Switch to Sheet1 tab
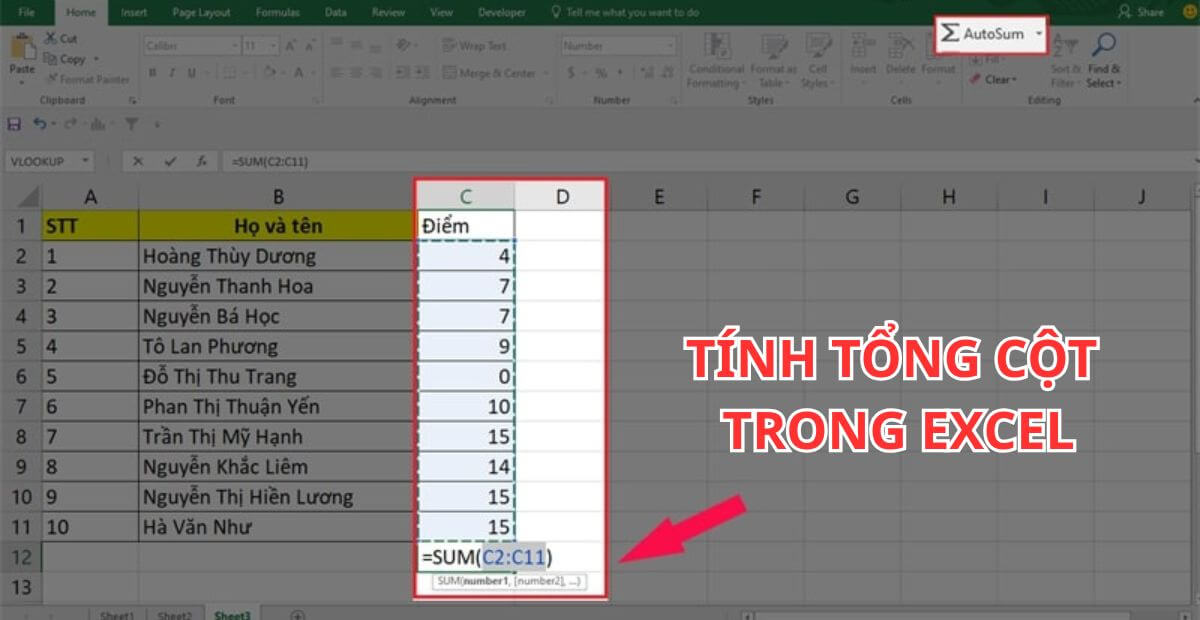 [x=117, y=614]
